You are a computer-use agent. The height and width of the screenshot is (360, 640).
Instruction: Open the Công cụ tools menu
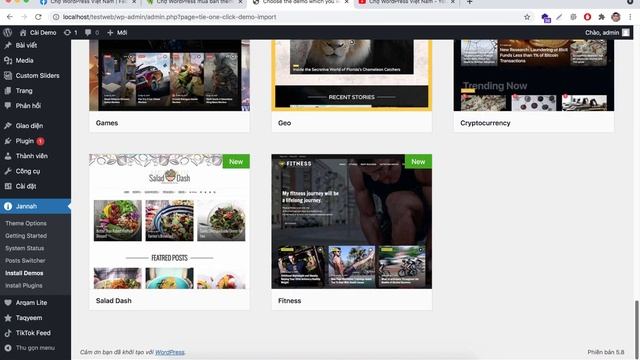27,171
